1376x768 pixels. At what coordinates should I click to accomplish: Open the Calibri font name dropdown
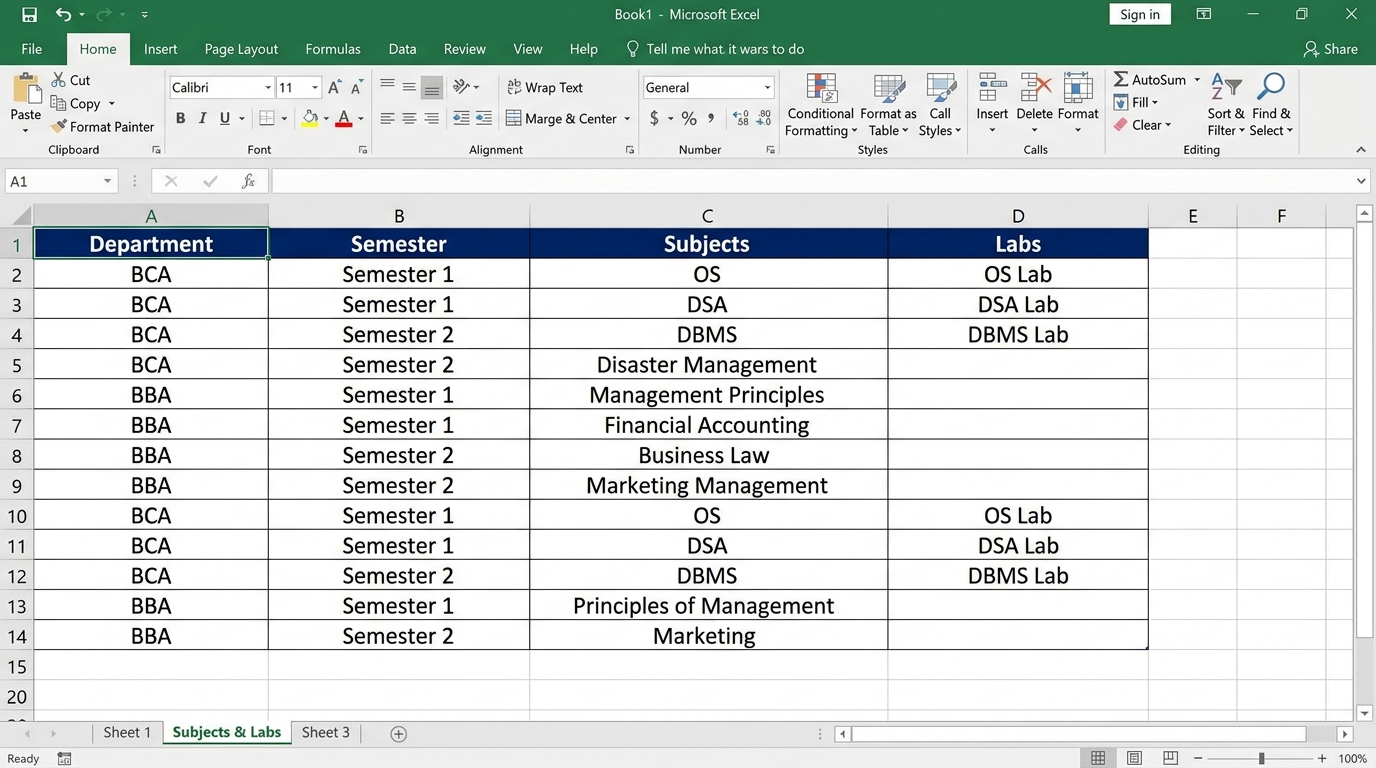268,88
